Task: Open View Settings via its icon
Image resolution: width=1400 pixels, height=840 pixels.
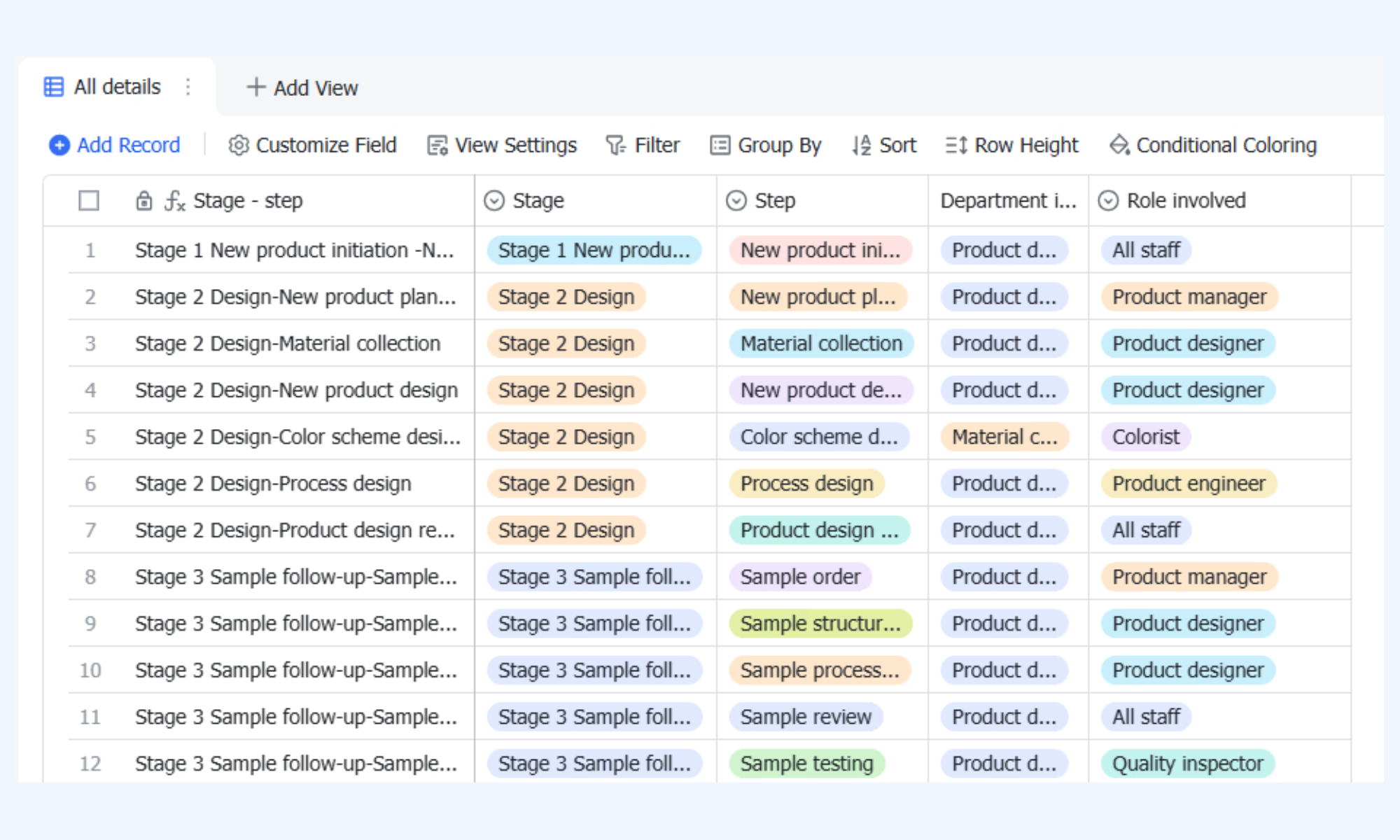Action: (437, 145)
